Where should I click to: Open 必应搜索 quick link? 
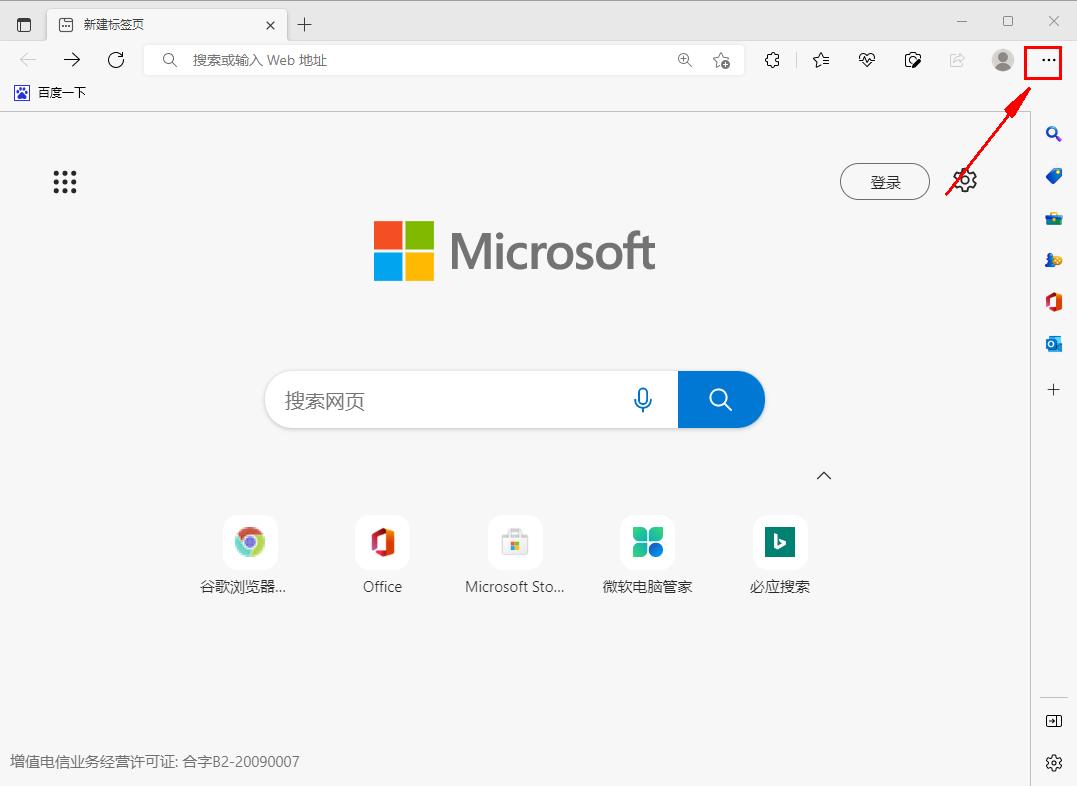[780, 555]
